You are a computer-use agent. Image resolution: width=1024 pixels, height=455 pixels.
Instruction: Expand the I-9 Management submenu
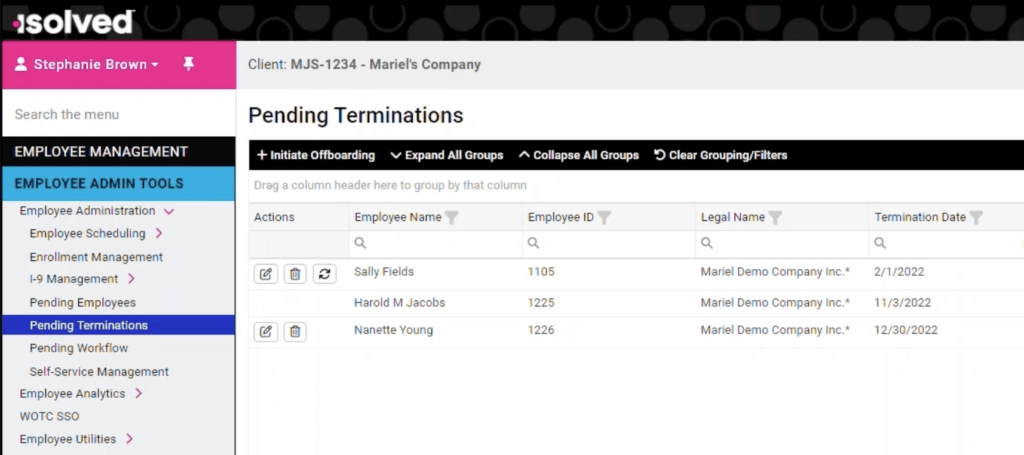pyautogui.click(x=131, y=279)
